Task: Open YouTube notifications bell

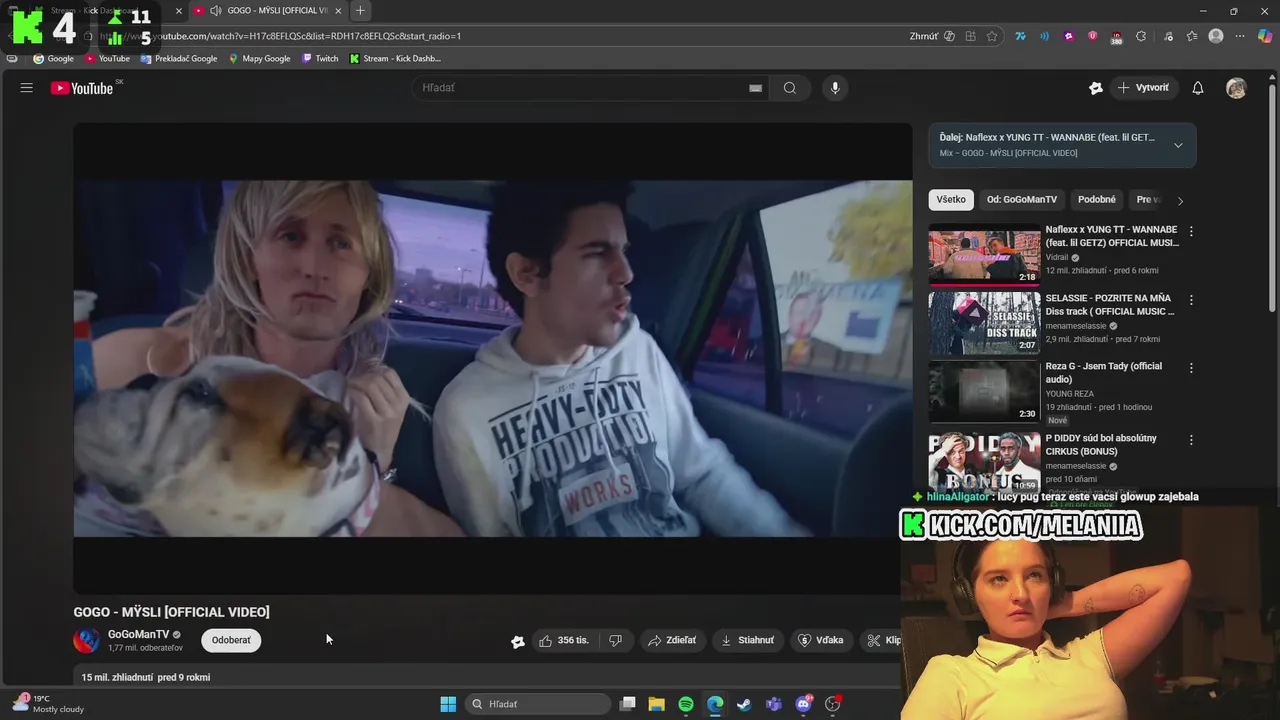Action: point(1198,88)
